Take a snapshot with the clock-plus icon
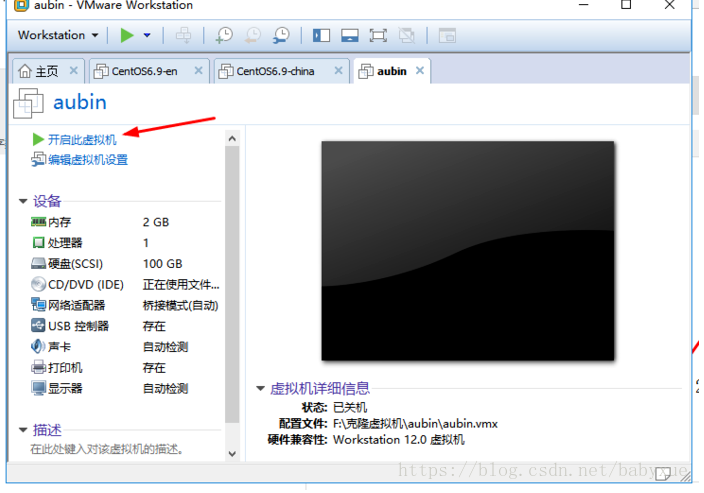Image resolution: width=704 pixels, height=493 pixels. click(224, 35)
